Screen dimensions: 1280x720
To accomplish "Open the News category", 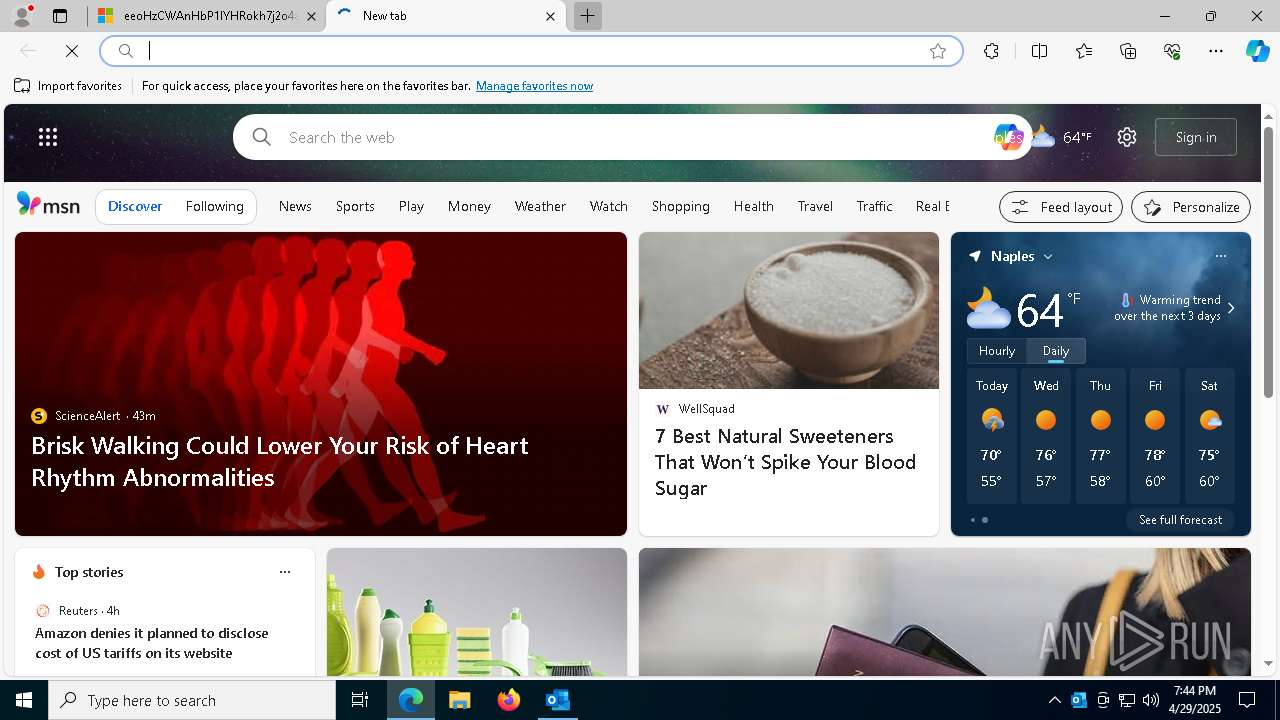I will click(295, 206).
